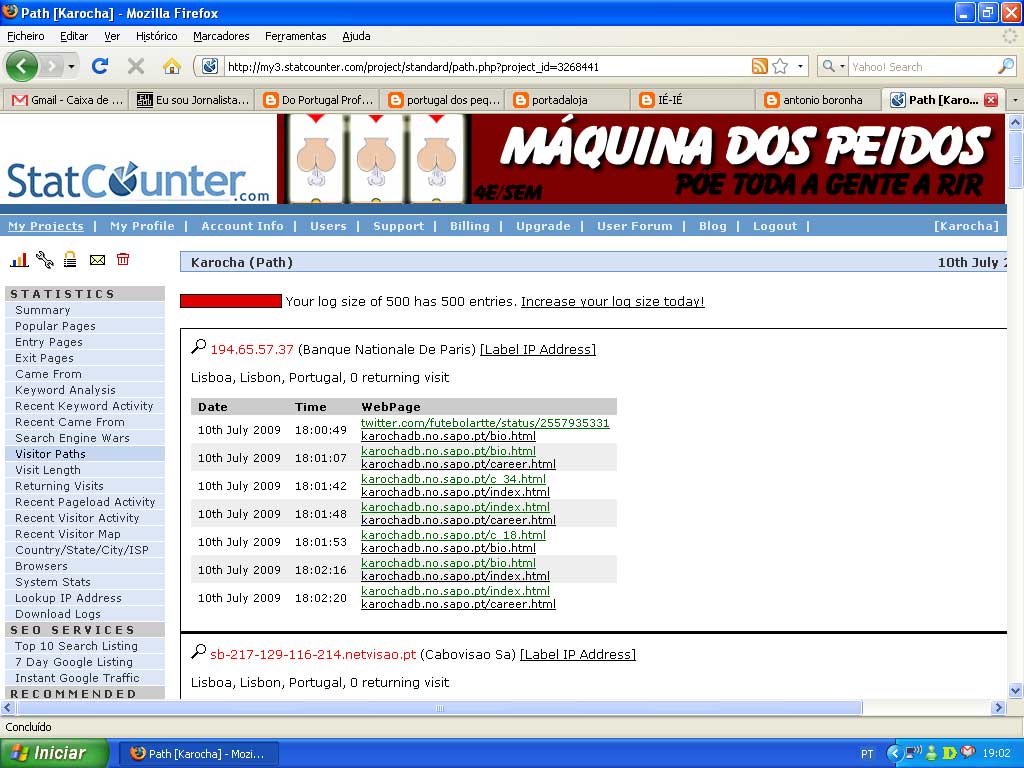Click the Yahoo! Search input field
Screen dimensions: 1024x768
pyautogui.click(x=921, y=67)
